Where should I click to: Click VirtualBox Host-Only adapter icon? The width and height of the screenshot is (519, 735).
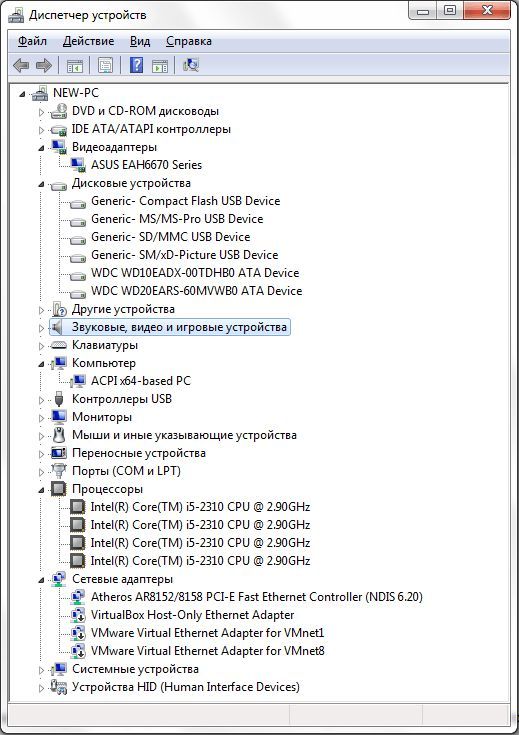78,615
